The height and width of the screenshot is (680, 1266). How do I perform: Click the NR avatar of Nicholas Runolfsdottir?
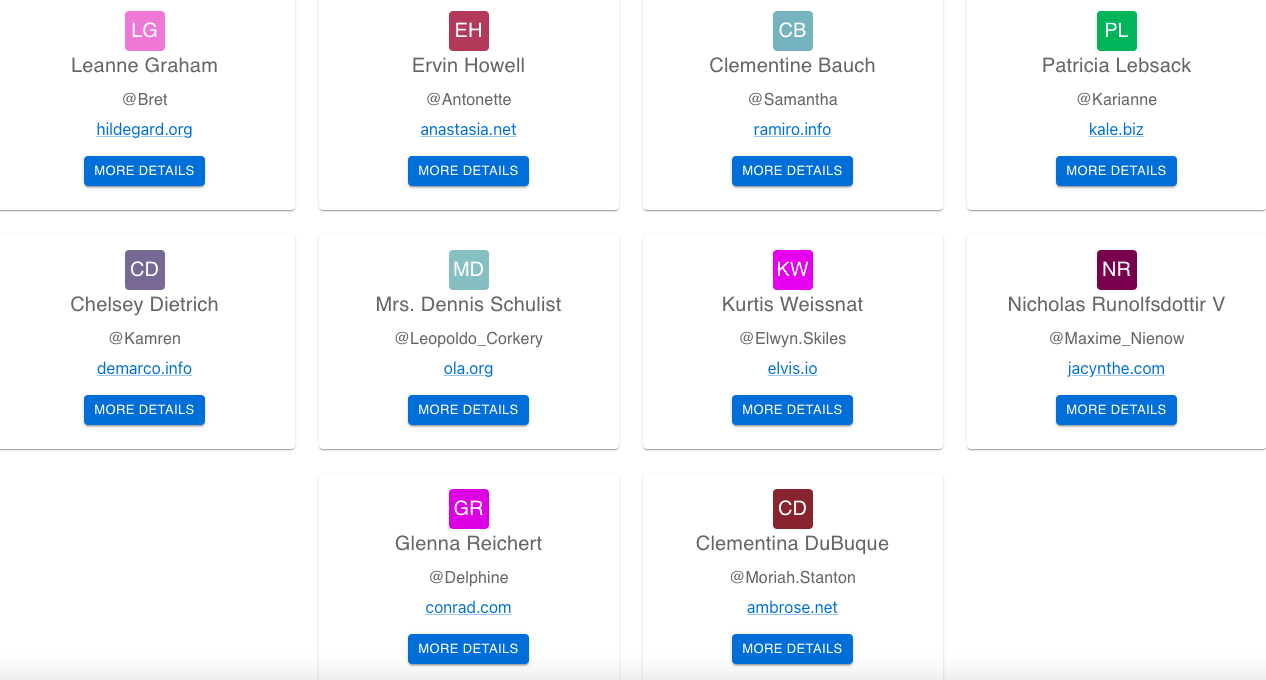[1117, 270]
